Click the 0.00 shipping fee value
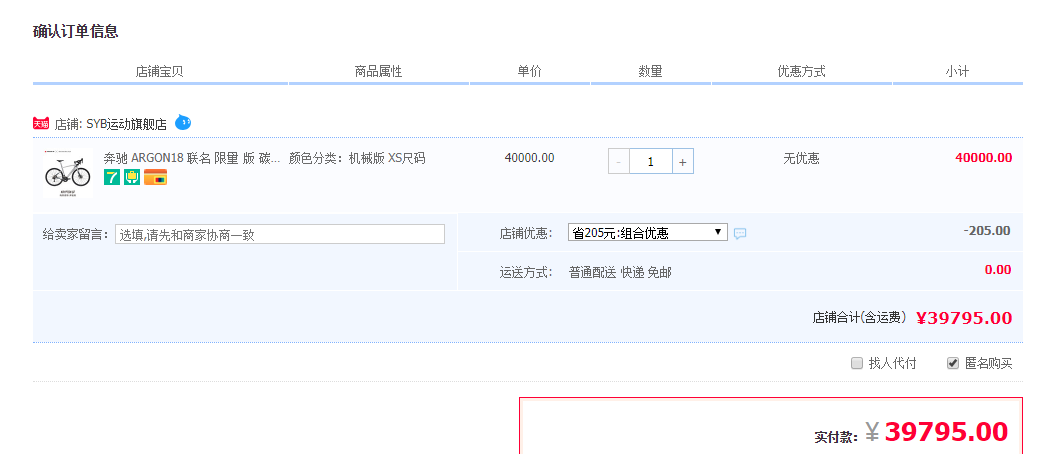 [x=998, y=270]
